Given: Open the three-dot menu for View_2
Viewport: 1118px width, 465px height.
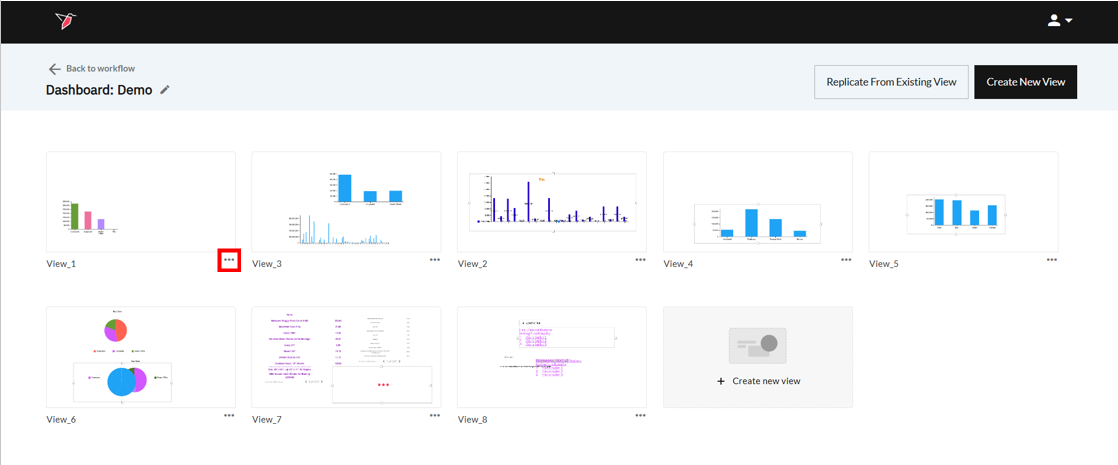Looking at the screenshot, I should coord(640,260).
